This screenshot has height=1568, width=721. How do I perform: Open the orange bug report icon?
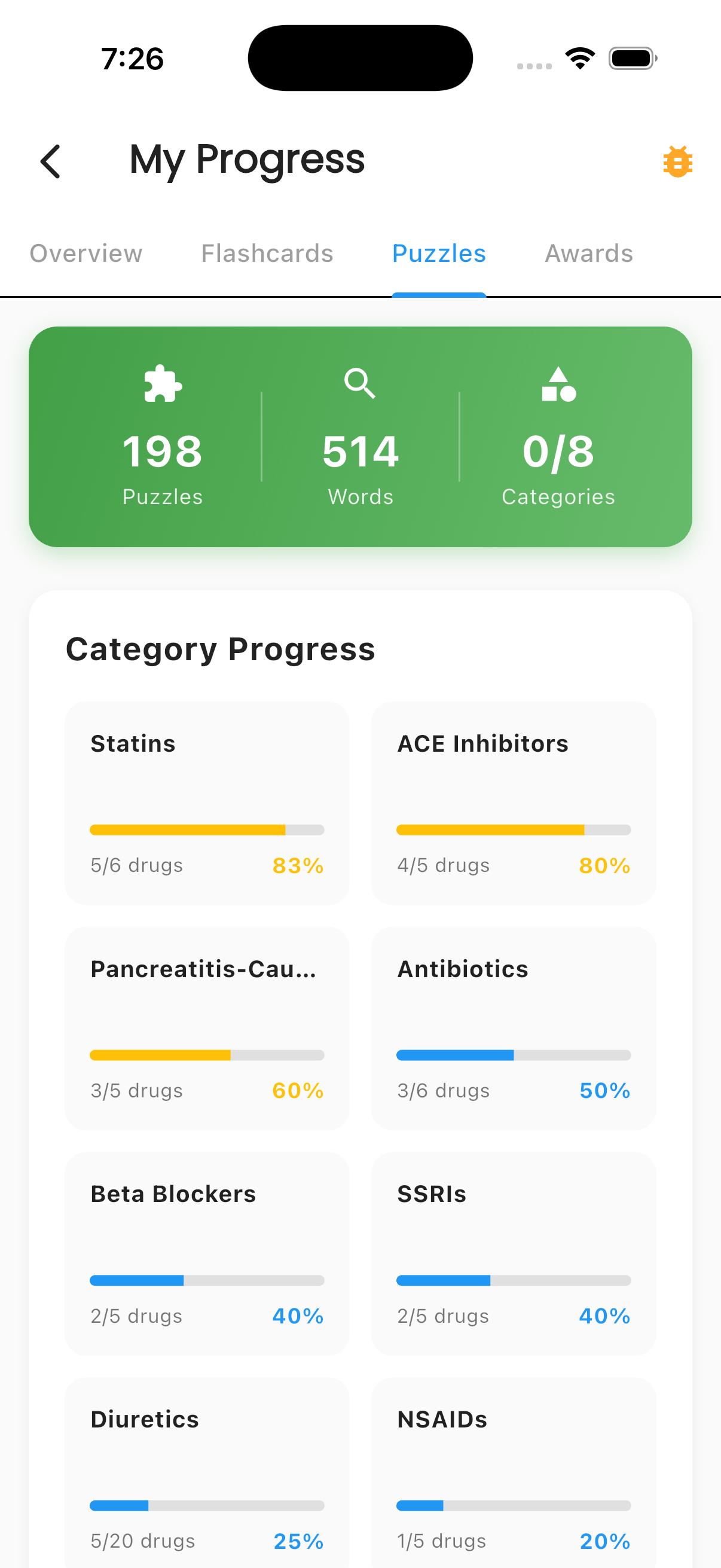click(677, 162)
